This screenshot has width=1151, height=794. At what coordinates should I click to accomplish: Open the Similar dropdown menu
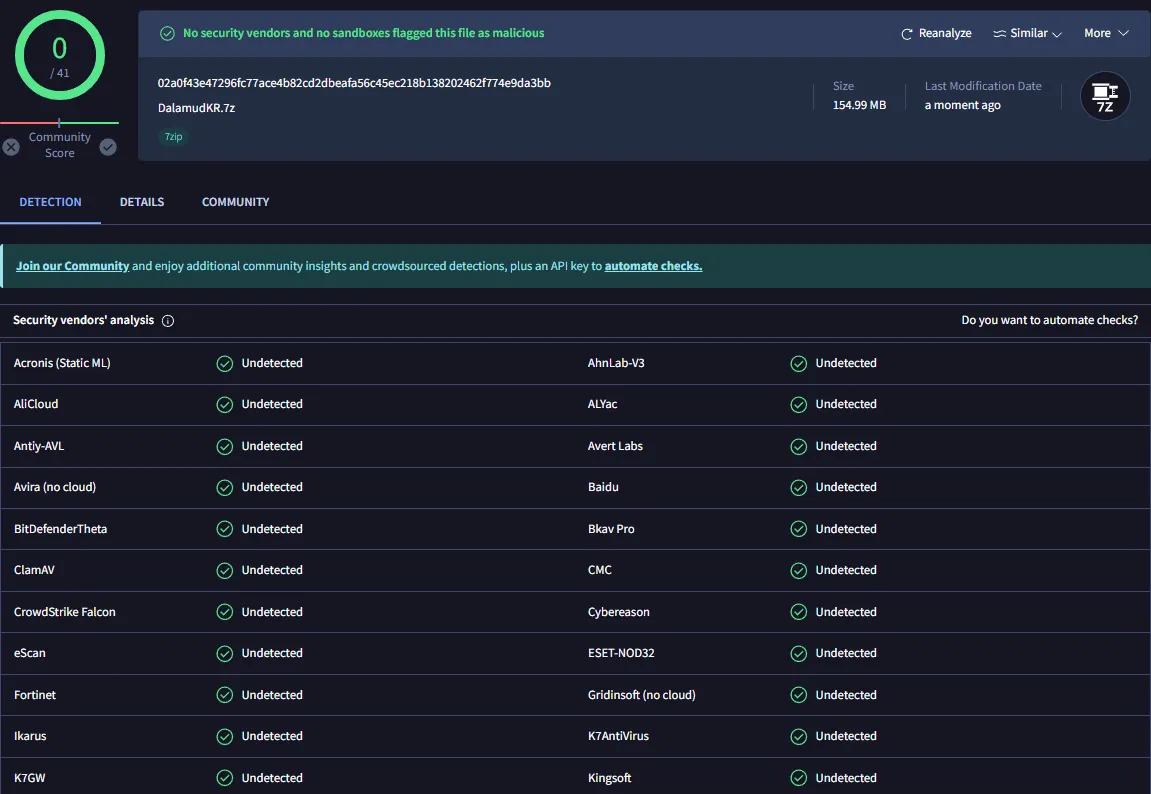[1027, 34]
